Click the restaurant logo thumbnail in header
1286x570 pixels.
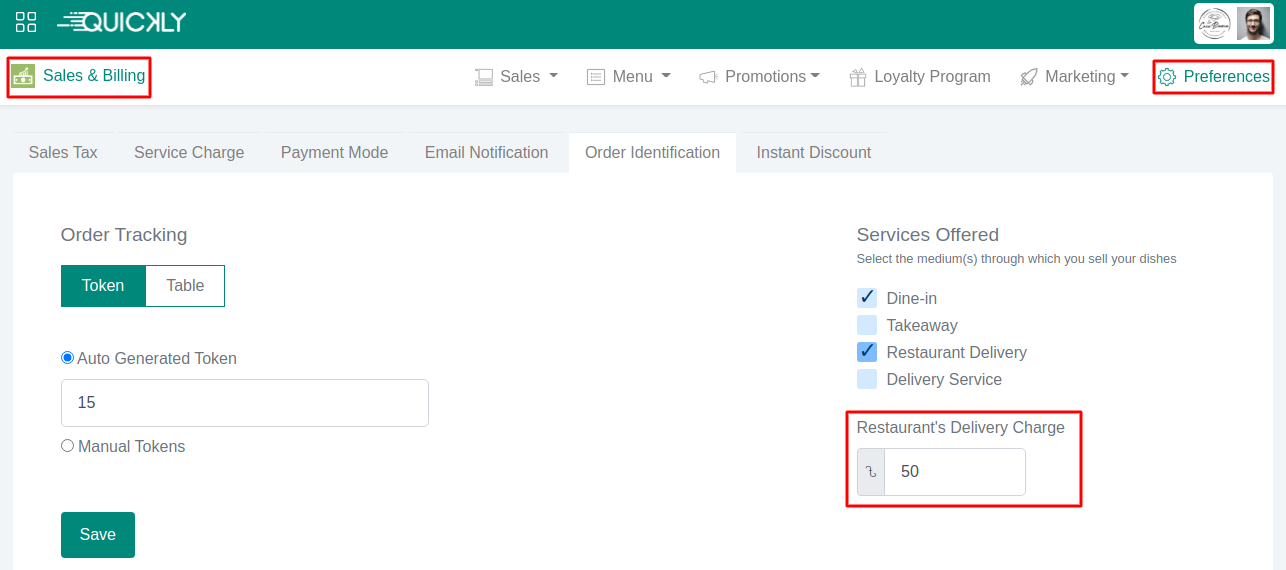click(x=1215, y=24)
